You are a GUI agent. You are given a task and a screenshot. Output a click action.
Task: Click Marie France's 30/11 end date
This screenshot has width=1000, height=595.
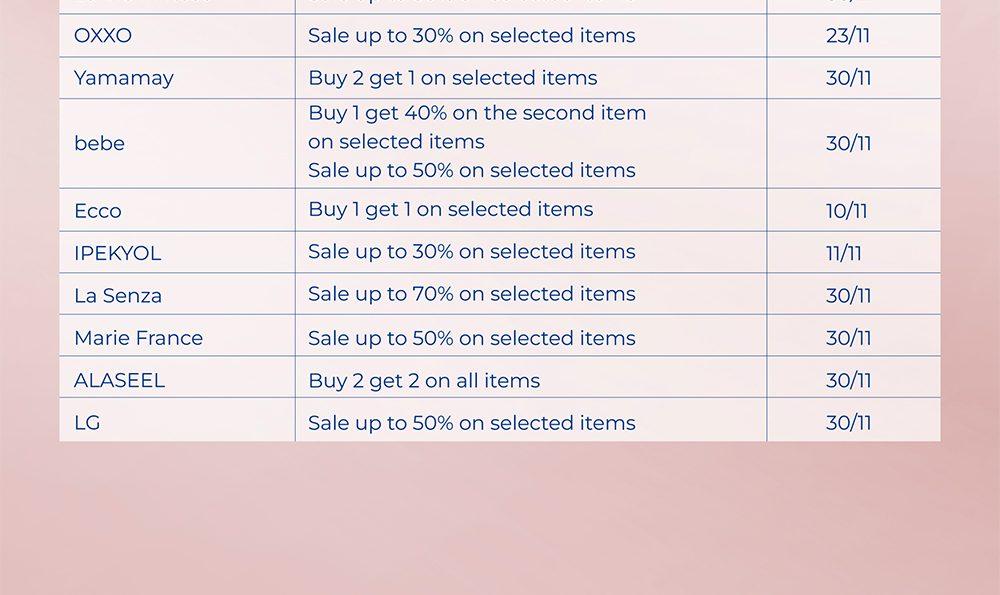coord(848,338)
